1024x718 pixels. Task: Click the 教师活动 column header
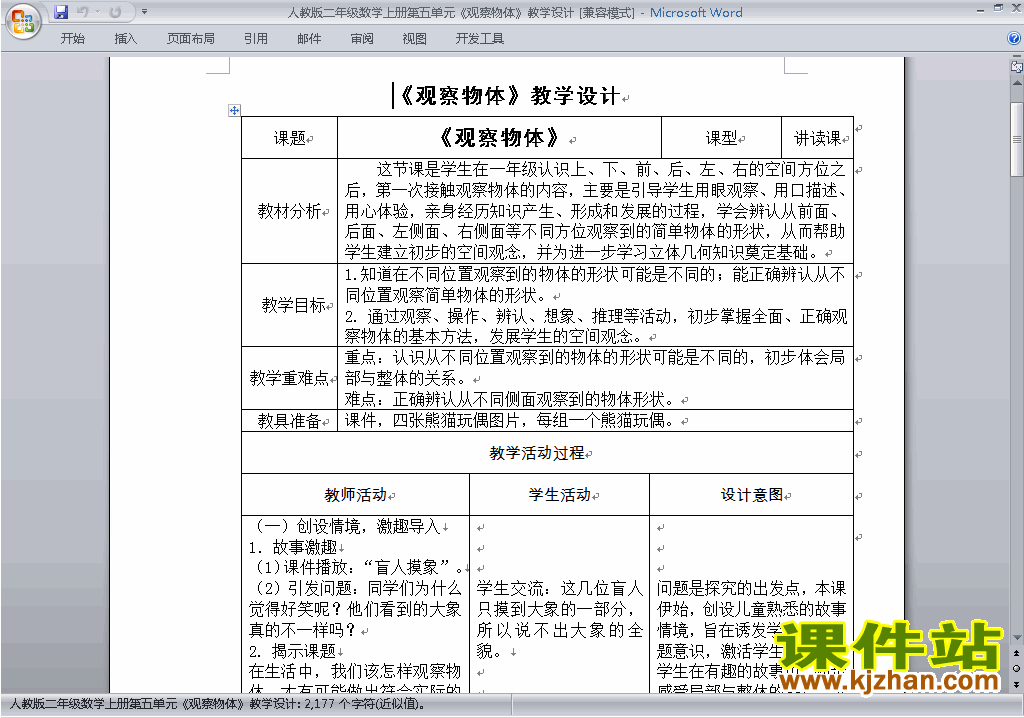point(356,495)
